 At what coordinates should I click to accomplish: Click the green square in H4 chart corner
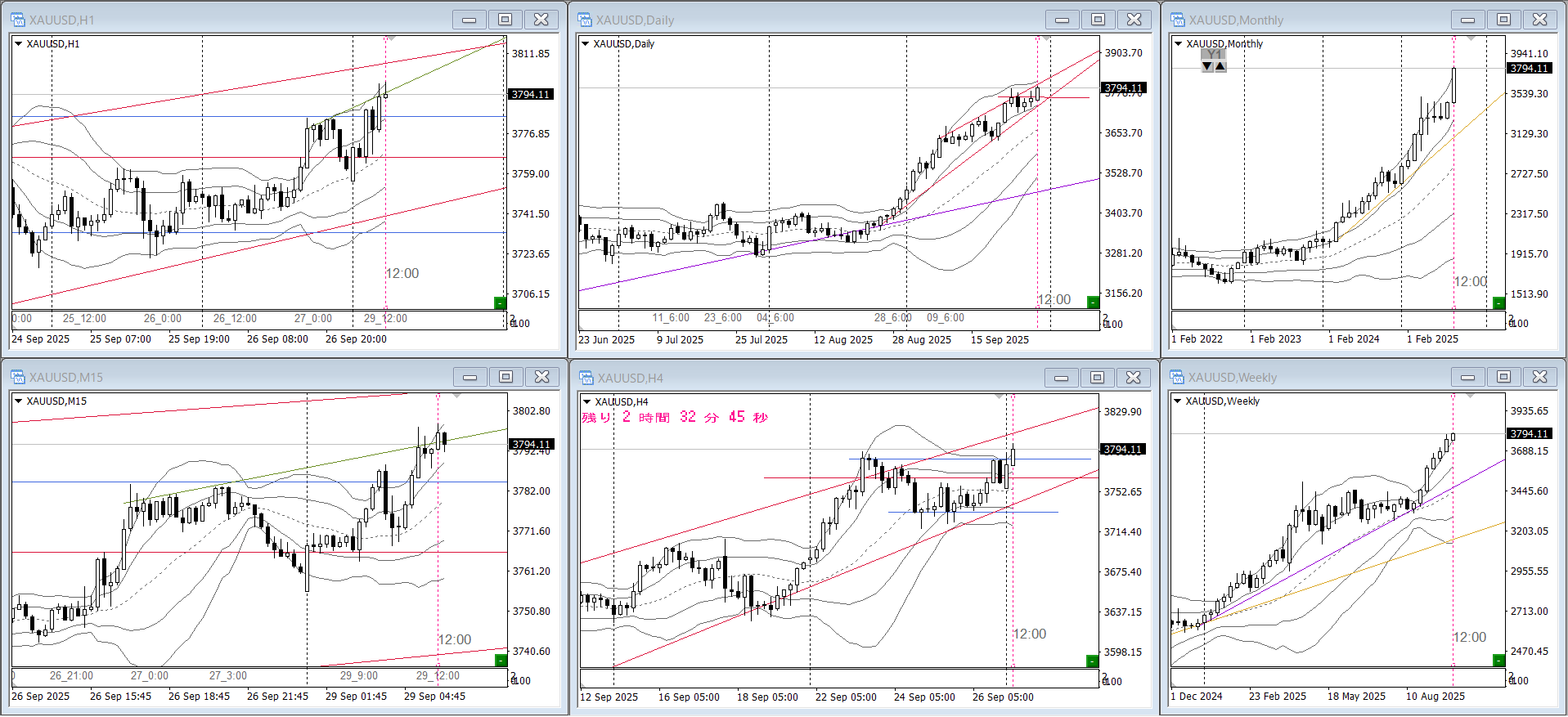click(1091, 661)
